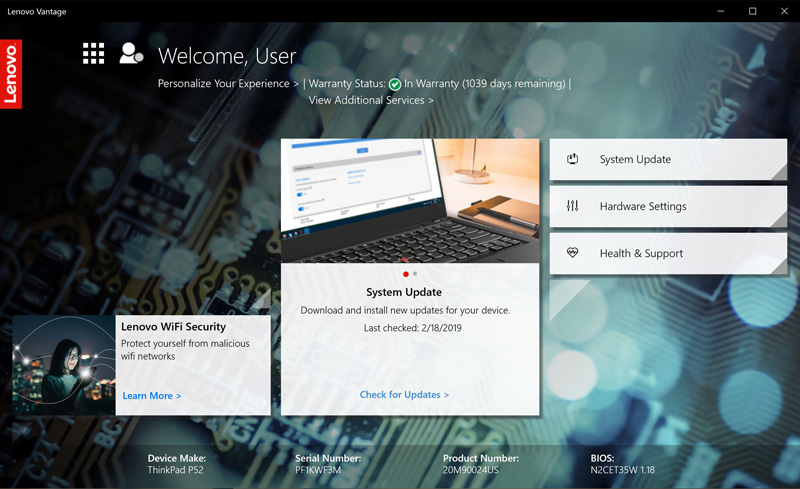Screen dimensions: 800x489
Task: Maximize the Lenovo Vantage window
Action: pos(752,11)
